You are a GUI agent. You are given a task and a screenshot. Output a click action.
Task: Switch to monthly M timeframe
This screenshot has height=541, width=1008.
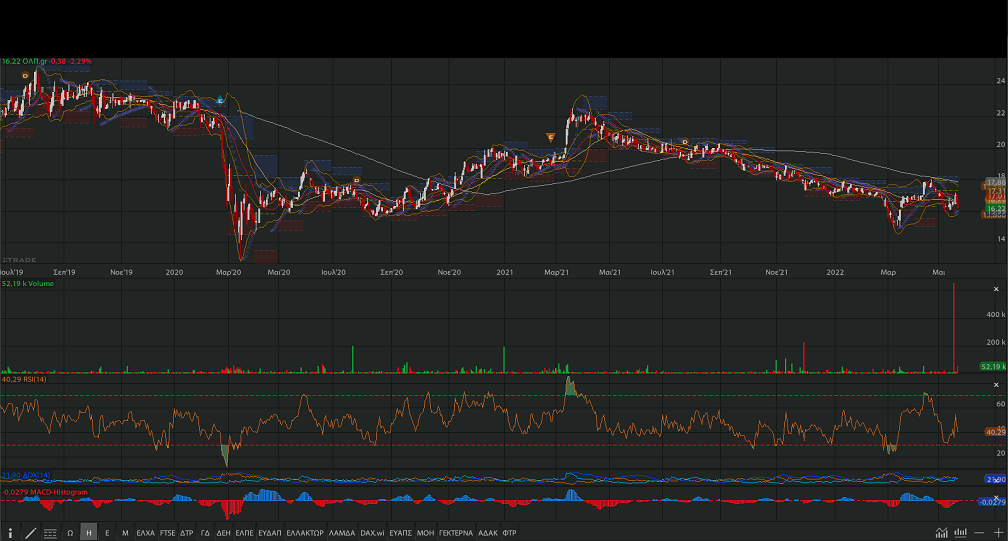tap(125, 533)
